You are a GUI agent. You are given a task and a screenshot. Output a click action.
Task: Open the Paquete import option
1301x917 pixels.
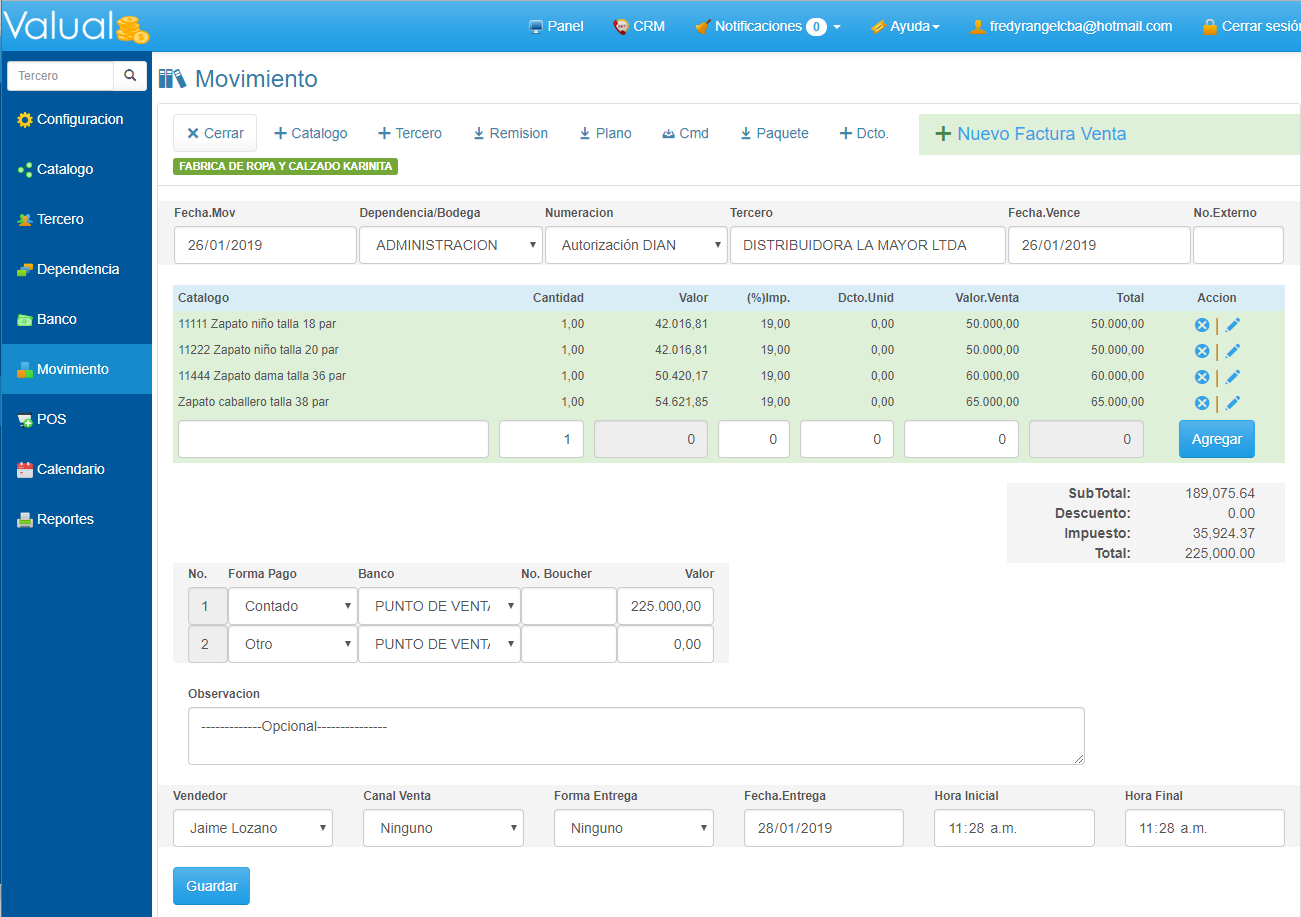click(773, 133)
